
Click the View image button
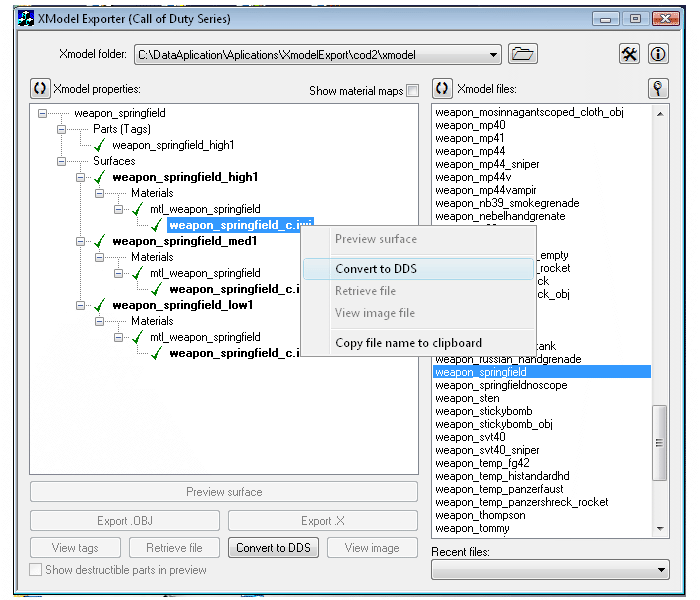coord(372,548)
